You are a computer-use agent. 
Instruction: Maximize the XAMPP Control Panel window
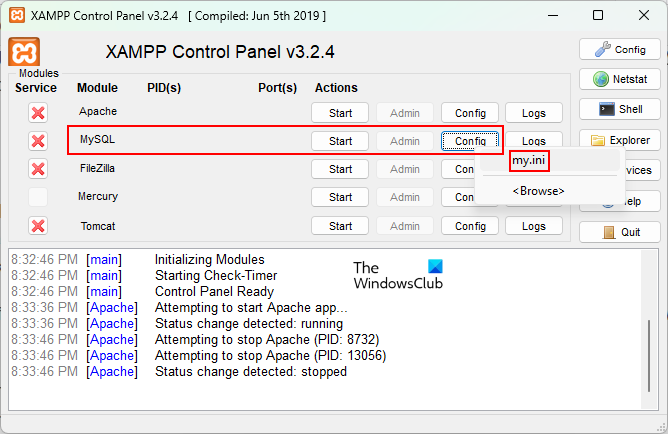[x=598, y=16]
